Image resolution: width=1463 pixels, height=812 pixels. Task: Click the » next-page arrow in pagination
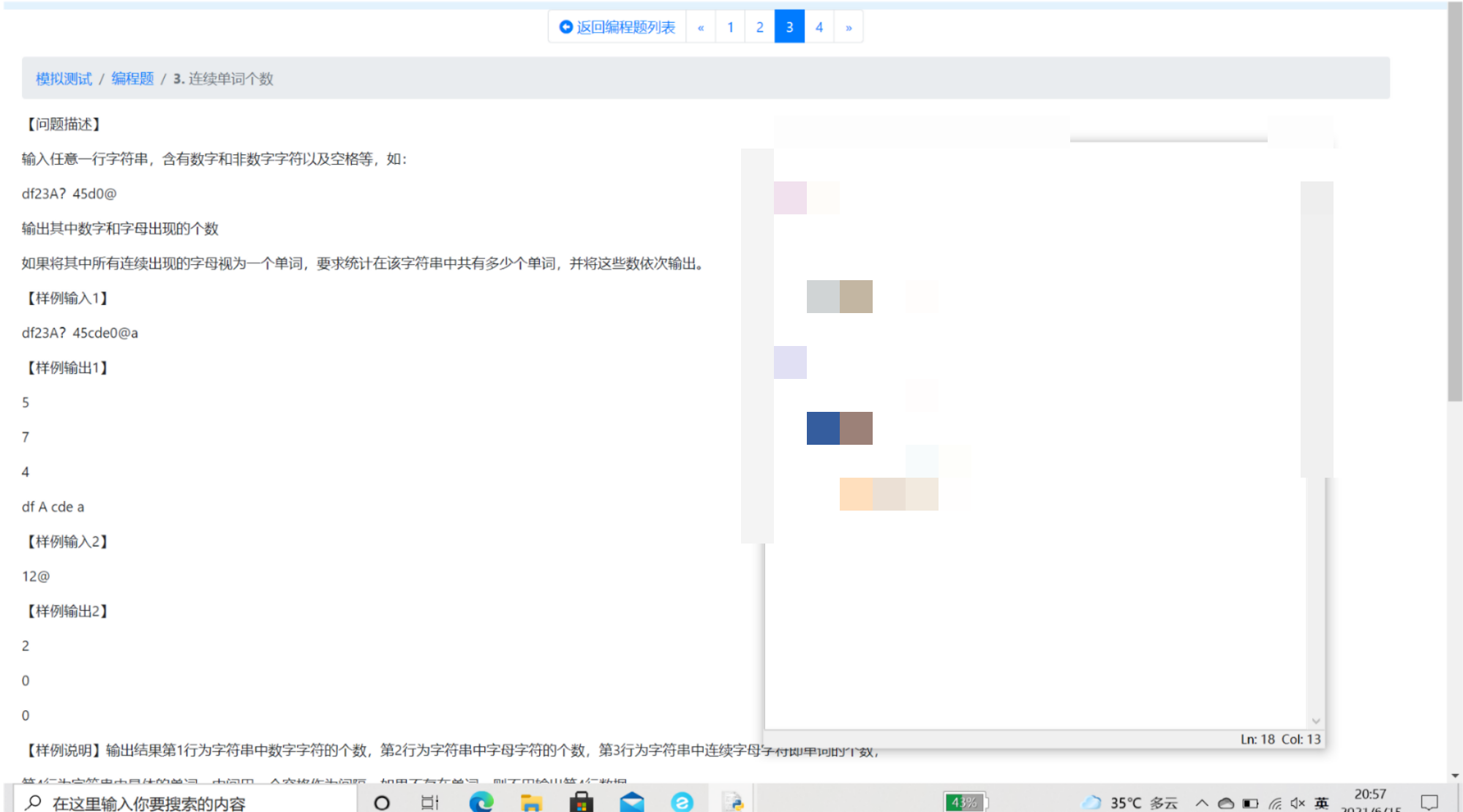849,26
